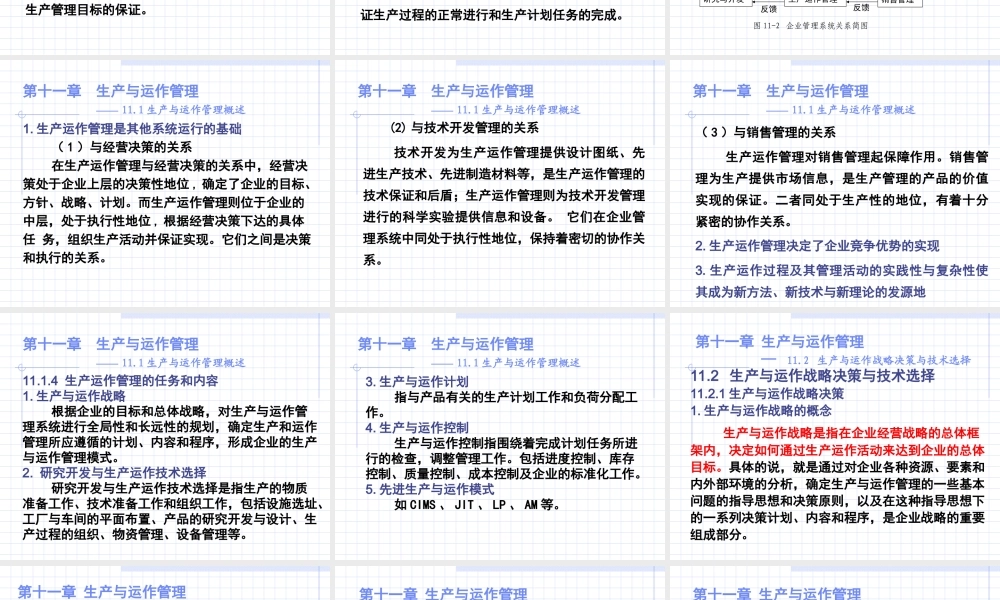Click the paragraph starting 在生产运作管理与经营决策的关系中
This screenshot has width=1000, height=600.
(x=167, y=212)
